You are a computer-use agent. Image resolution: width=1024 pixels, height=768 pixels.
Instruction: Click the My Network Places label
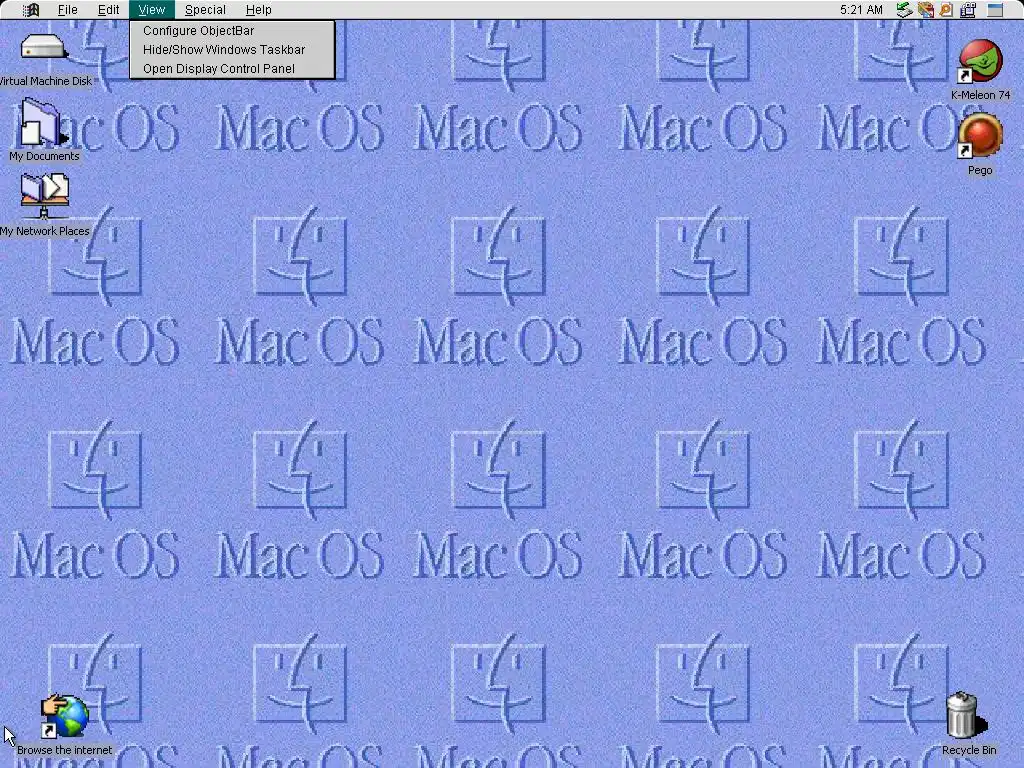[44, 231]
